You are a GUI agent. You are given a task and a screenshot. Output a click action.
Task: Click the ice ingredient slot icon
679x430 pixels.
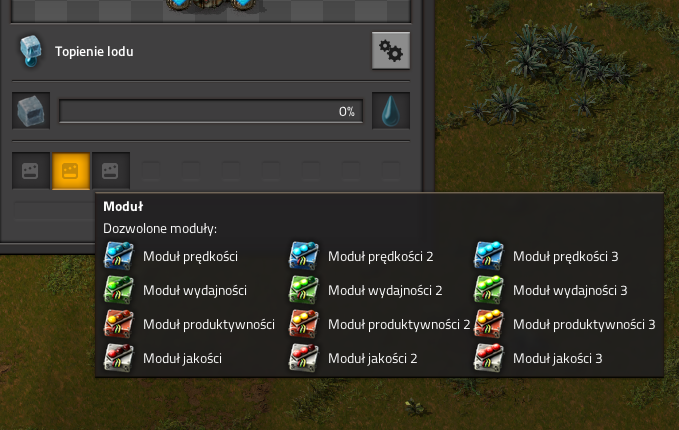tap(31, 110)
